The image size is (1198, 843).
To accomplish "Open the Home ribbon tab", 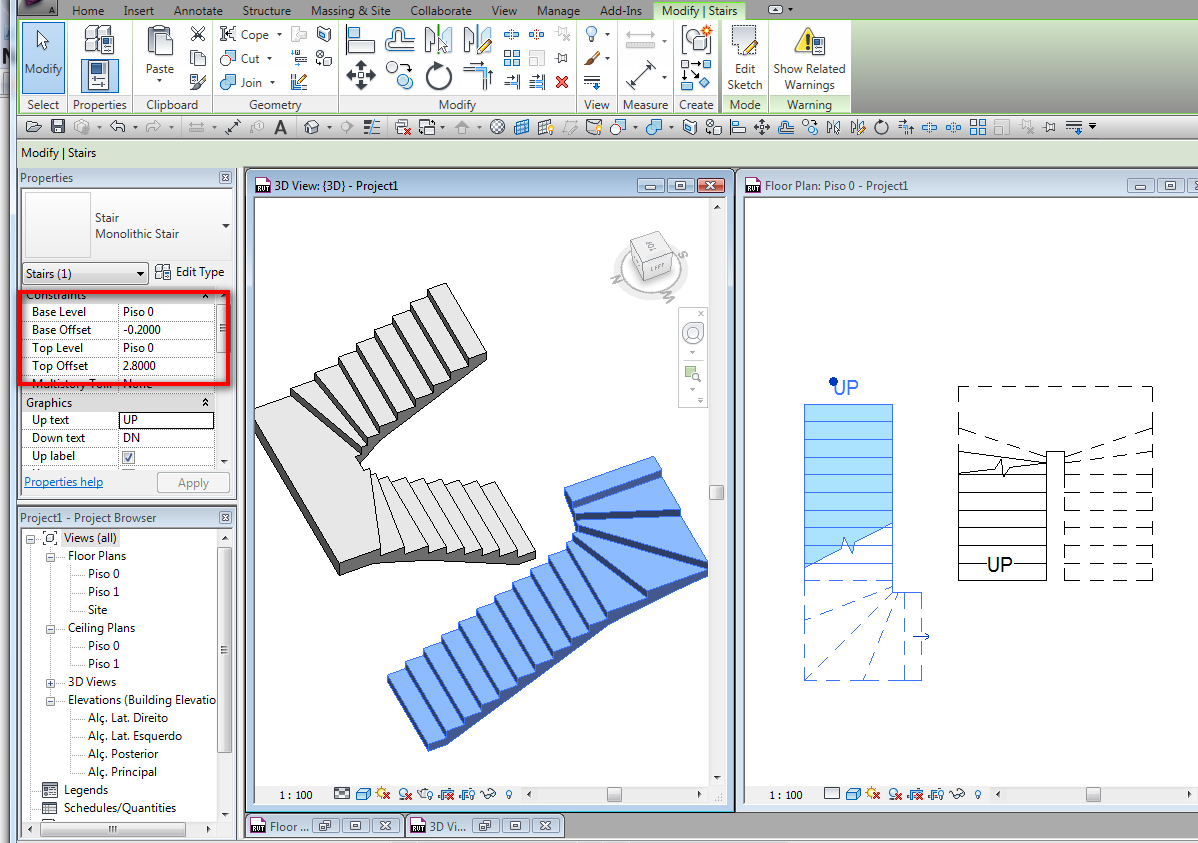I will point(88,11).
